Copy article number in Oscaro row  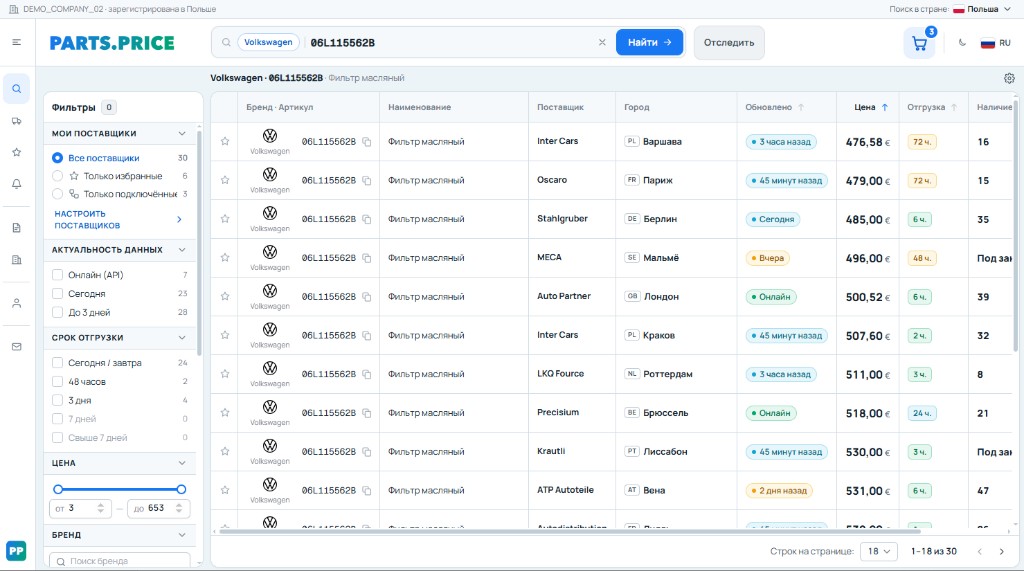[x=366, y=180]
